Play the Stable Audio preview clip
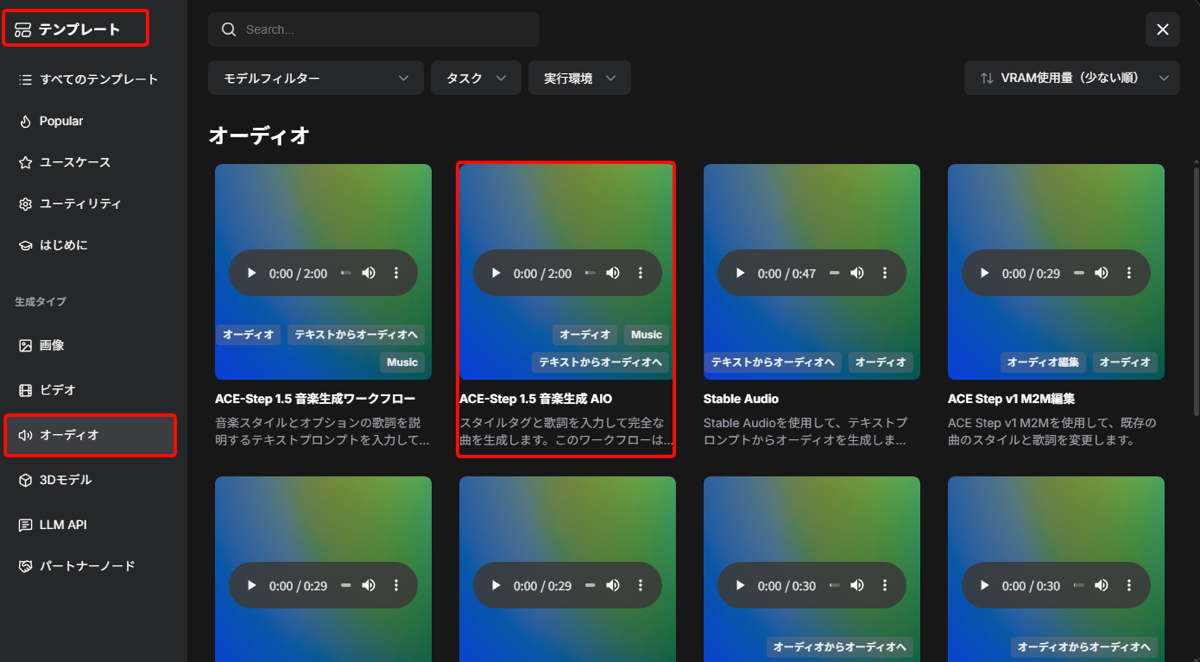Screen dimensions: 1200x662 [740, 273]
